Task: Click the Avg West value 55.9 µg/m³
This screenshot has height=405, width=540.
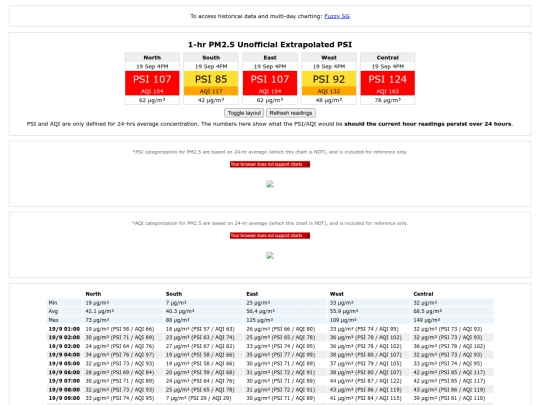Action: [344, 311]
